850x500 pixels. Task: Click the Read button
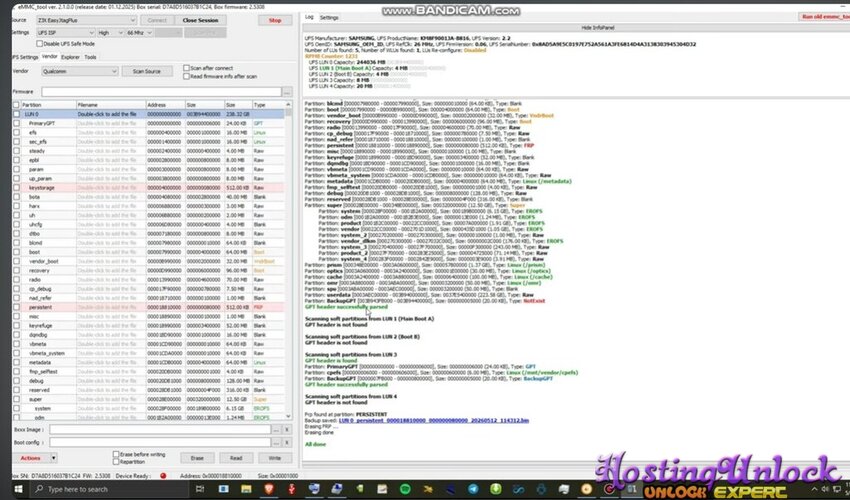(x=236, y=458)
